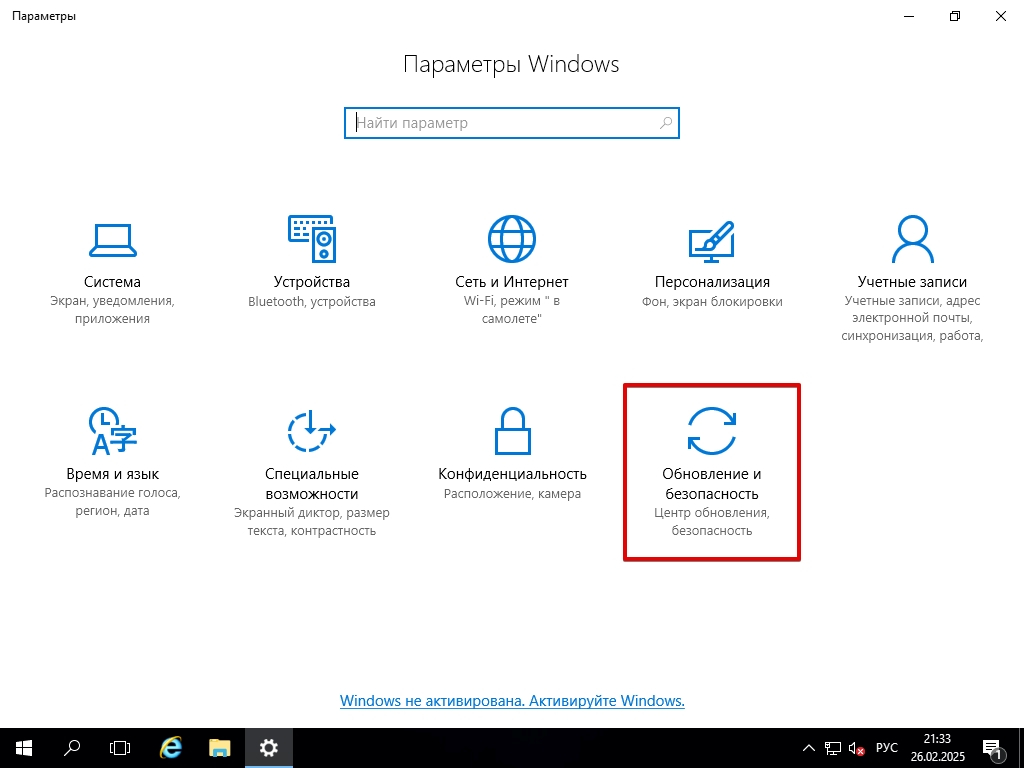Launch Internet Explorer from the taskbar
The width and height of the screenshot is (1024, 768).
click(x=170, y=748)
